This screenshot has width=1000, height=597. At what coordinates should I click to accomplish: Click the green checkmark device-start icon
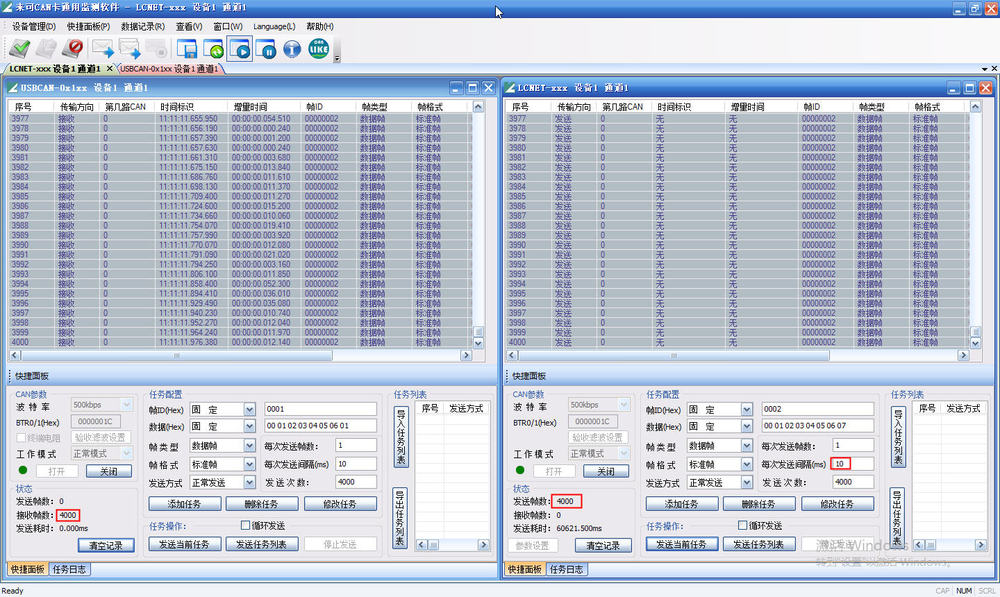click(19, 47)
